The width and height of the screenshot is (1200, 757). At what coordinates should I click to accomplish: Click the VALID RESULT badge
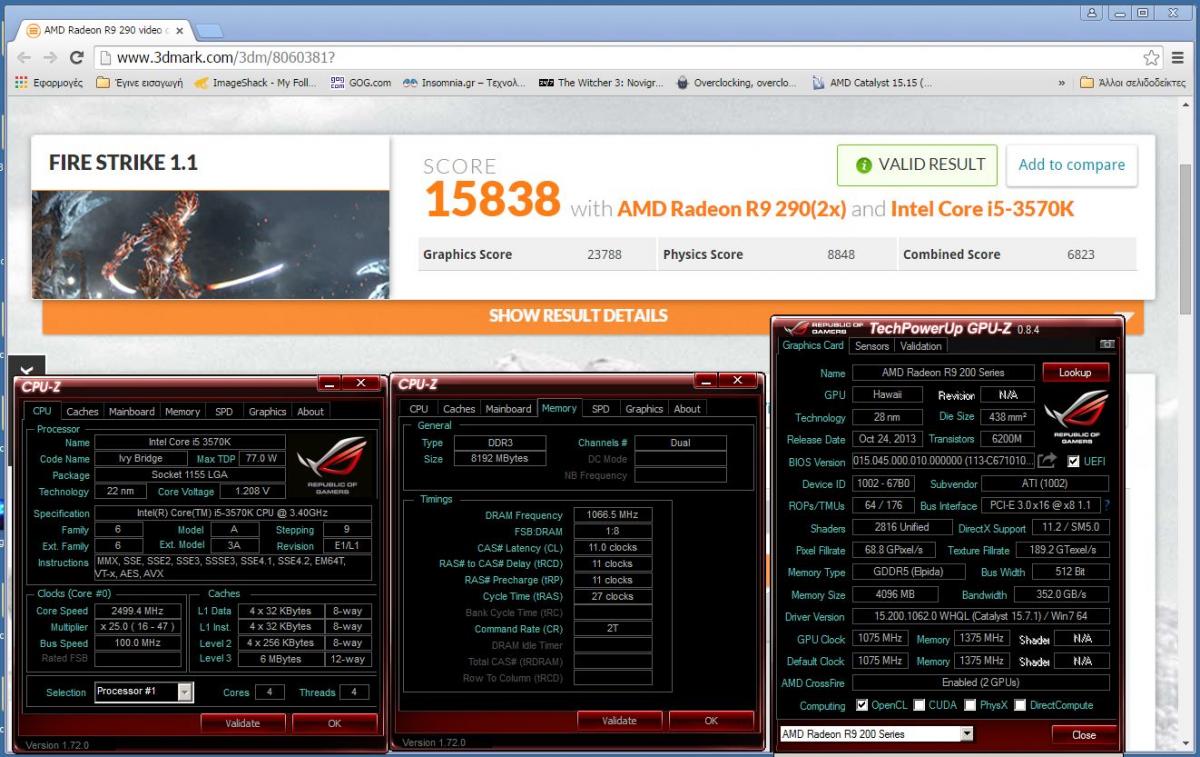pos(917,165)
